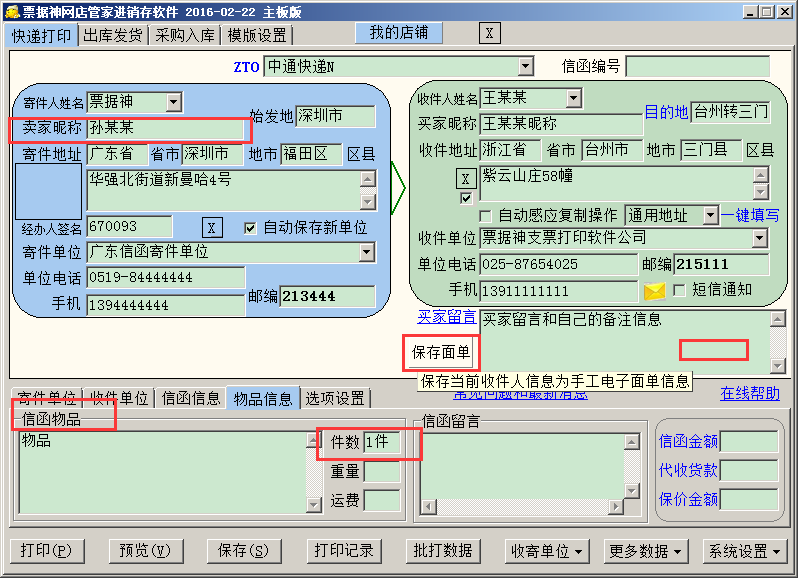Click the 预览(V) button
The width and height of the screenshot is (798, 578).
tap(145, 551)
